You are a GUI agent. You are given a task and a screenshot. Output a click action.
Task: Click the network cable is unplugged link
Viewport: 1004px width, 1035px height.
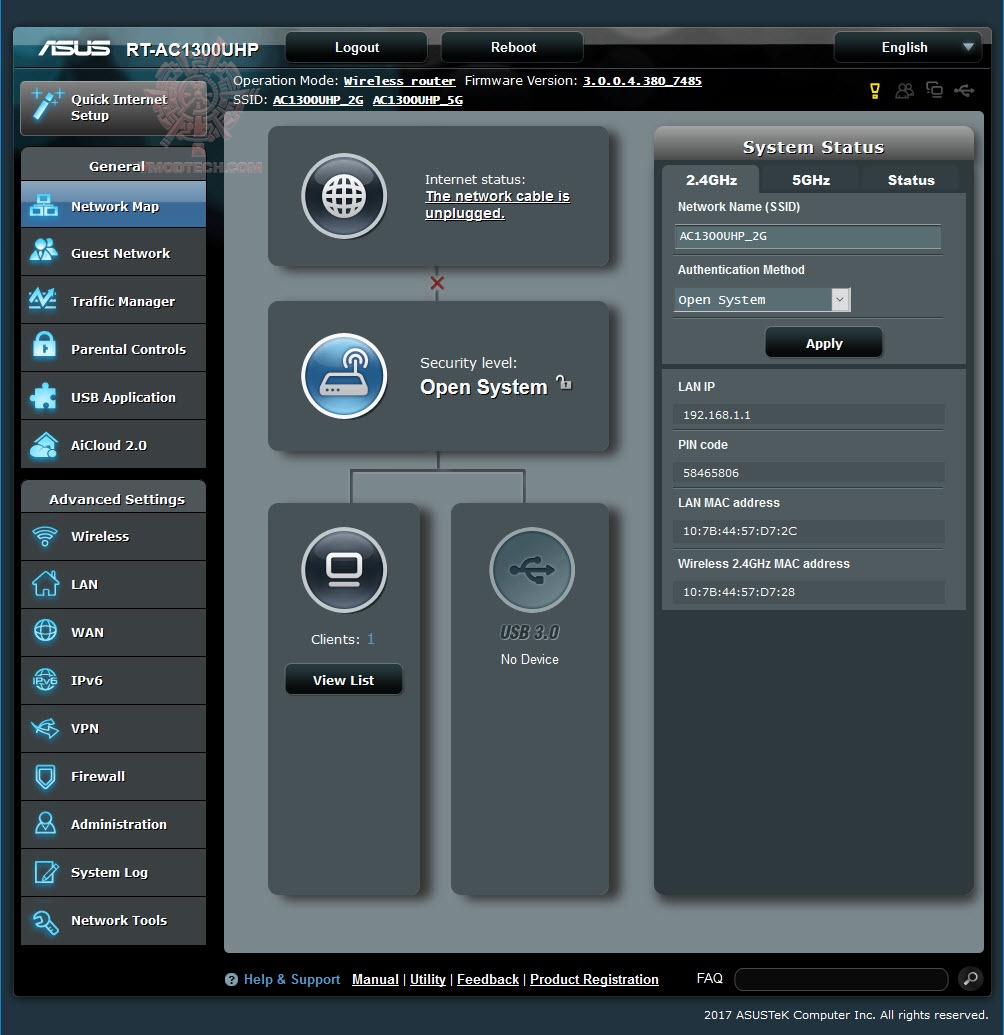click(x=497, y=205)
